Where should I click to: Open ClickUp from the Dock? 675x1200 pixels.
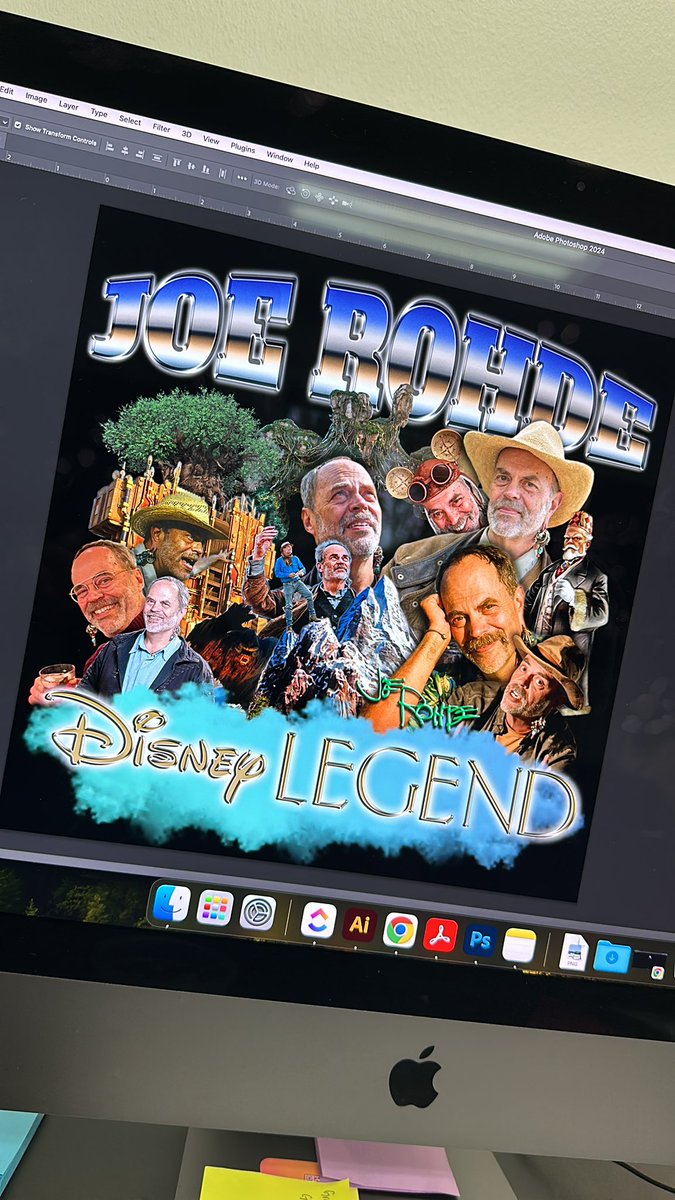tap(318, 920)
